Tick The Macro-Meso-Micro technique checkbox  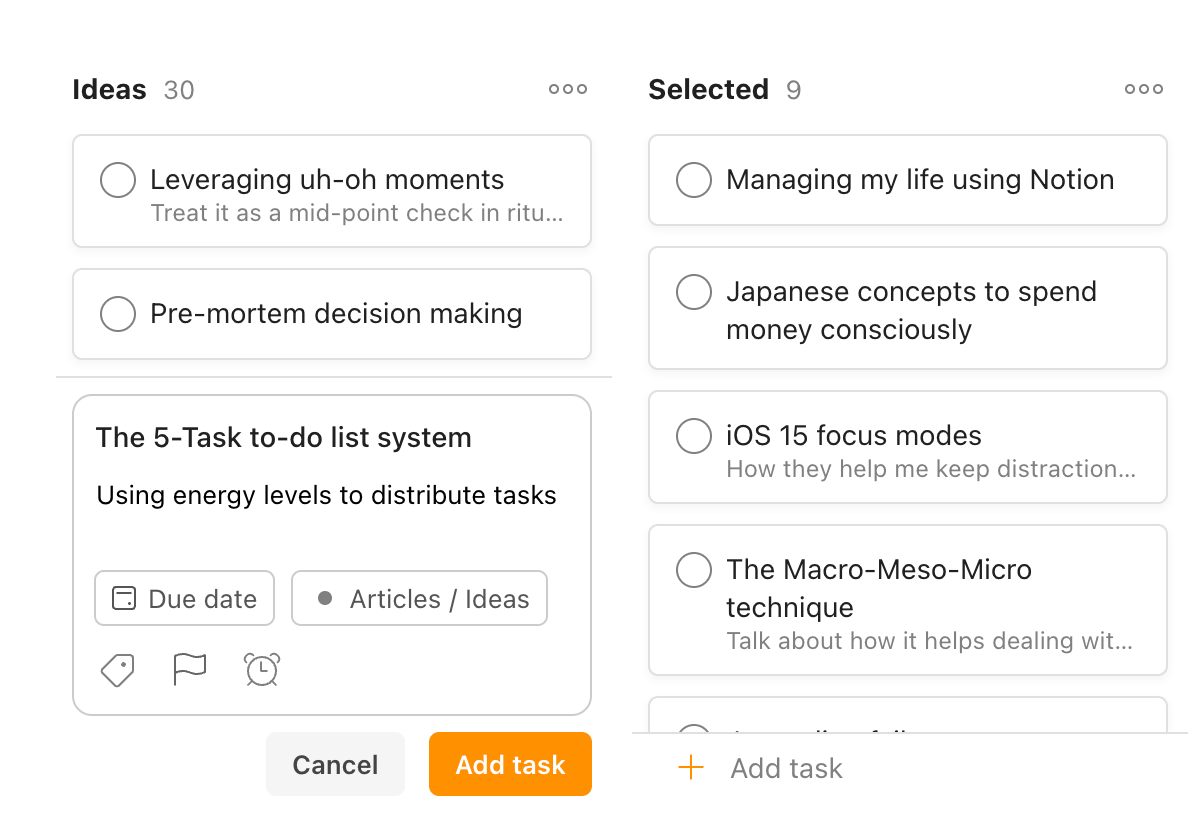click(694, 570)
